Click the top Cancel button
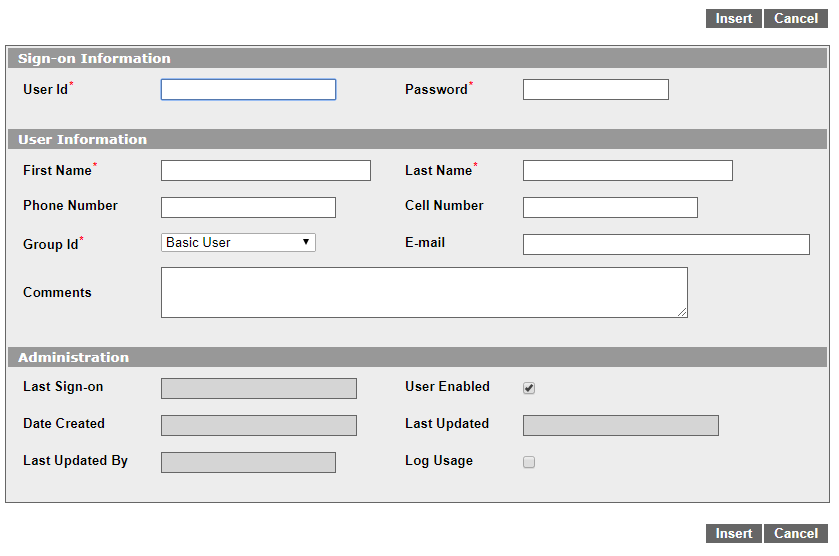The width and height of the screenshot is (839, 556). click(x=796, y=19)
